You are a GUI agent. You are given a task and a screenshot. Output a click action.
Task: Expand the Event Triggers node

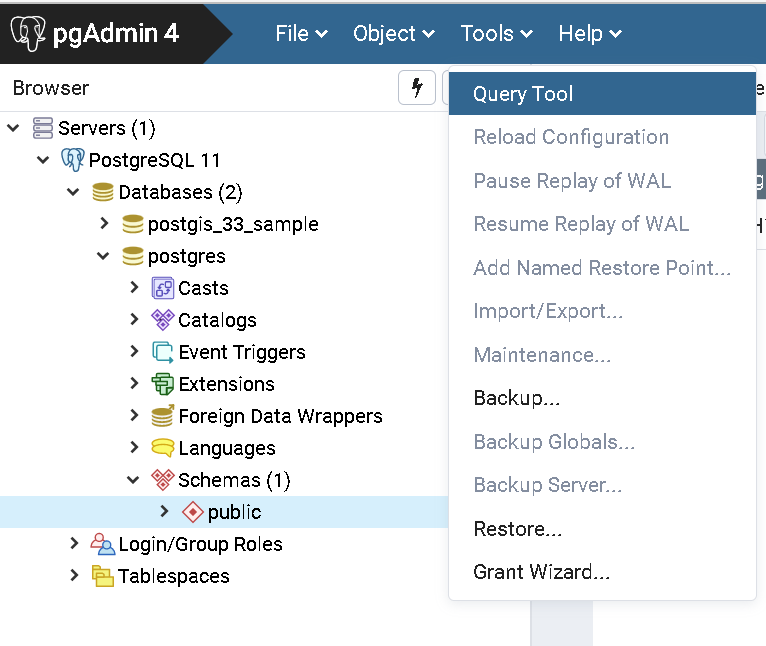click(134, 352)
